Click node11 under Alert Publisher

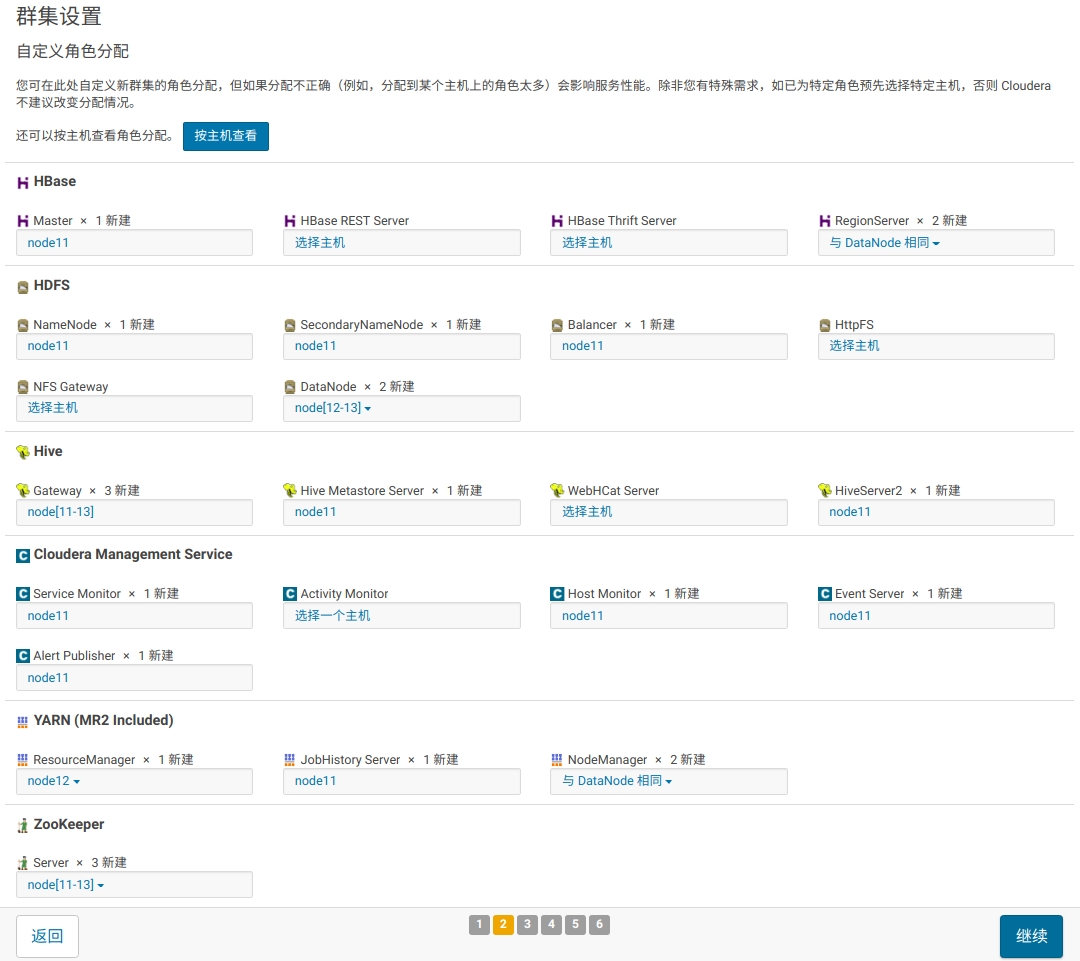tap(48, 678)
